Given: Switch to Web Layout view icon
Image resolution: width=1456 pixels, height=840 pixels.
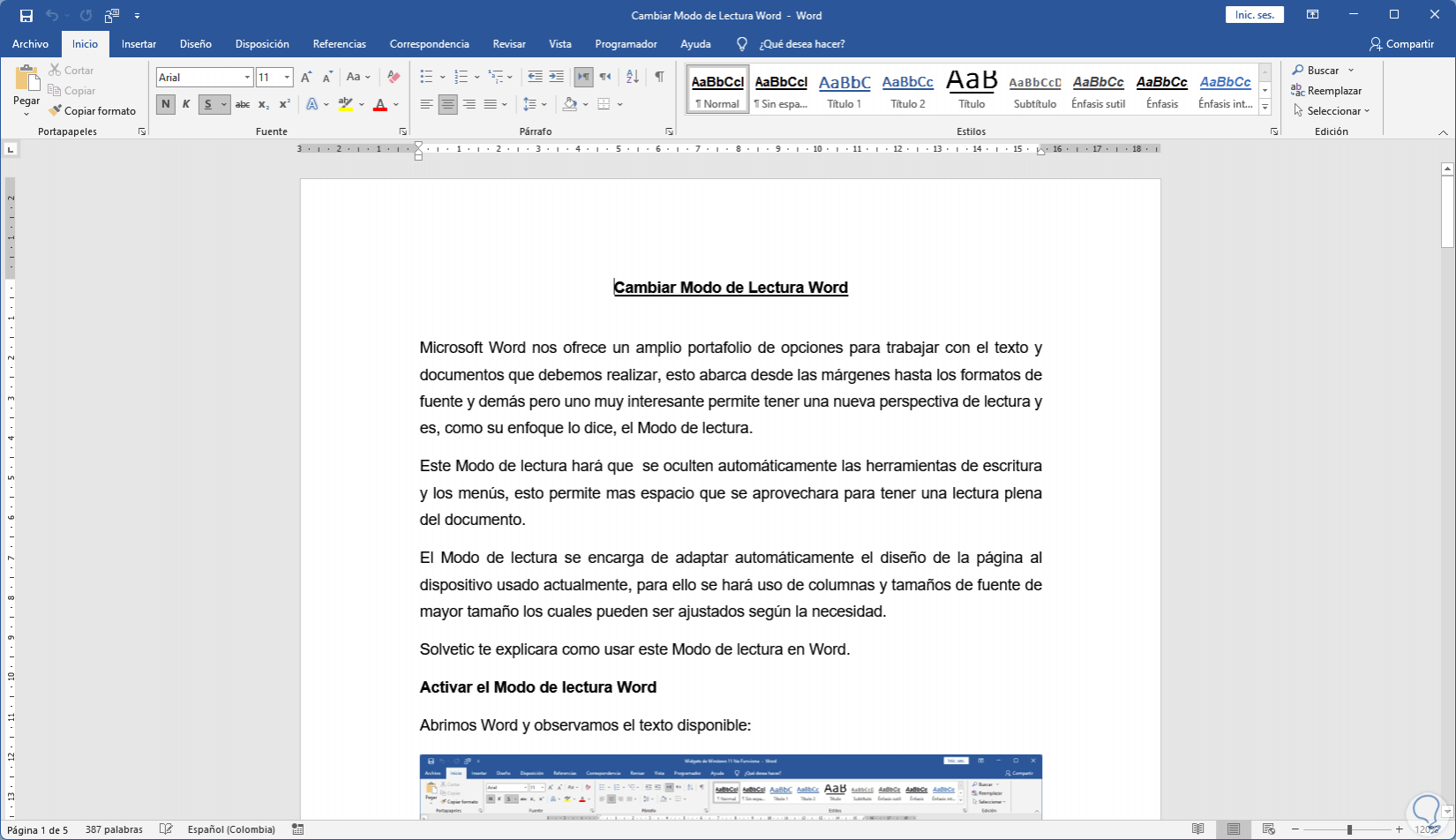Looking at the screenshot, I should [x=1269, y=829].
